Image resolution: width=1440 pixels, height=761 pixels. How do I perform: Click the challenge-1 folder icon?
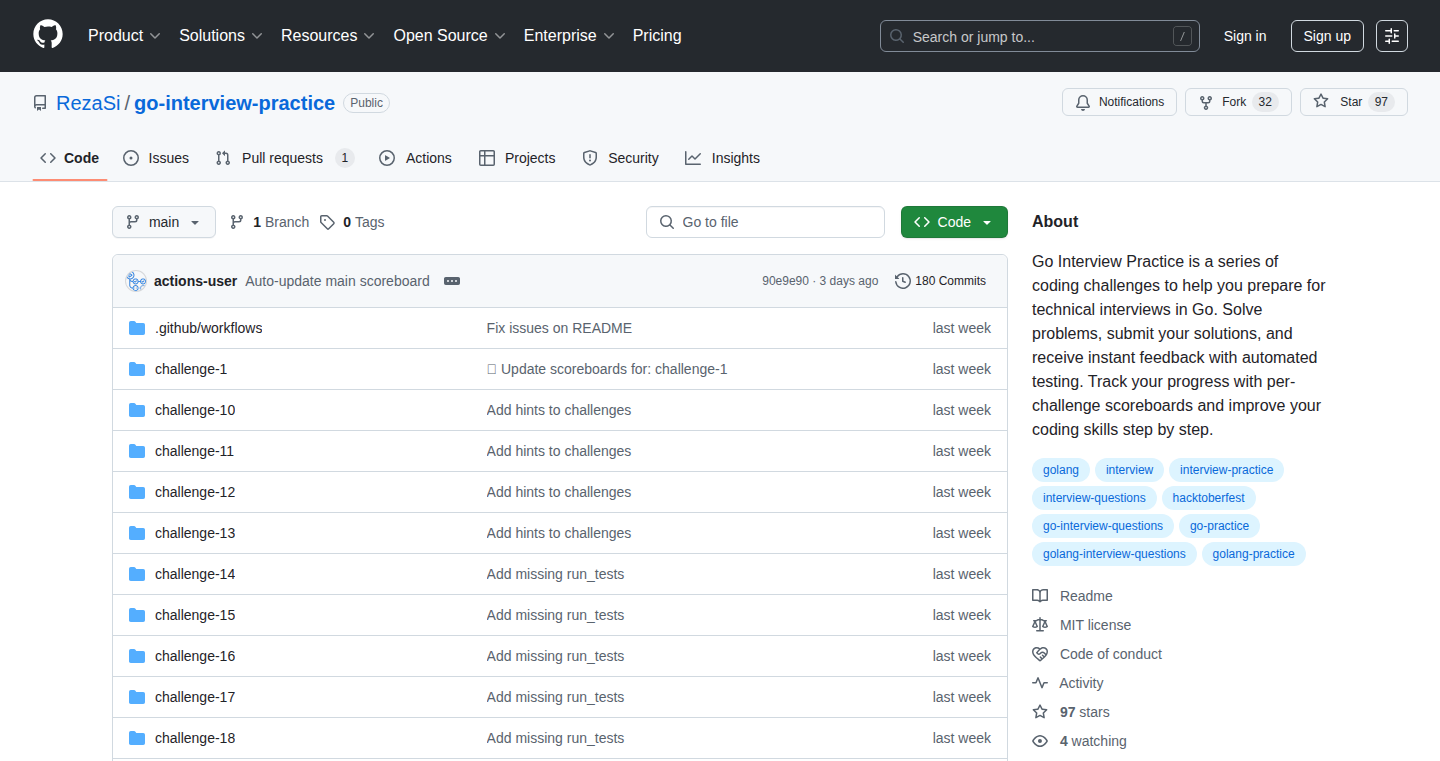(137, 369)
